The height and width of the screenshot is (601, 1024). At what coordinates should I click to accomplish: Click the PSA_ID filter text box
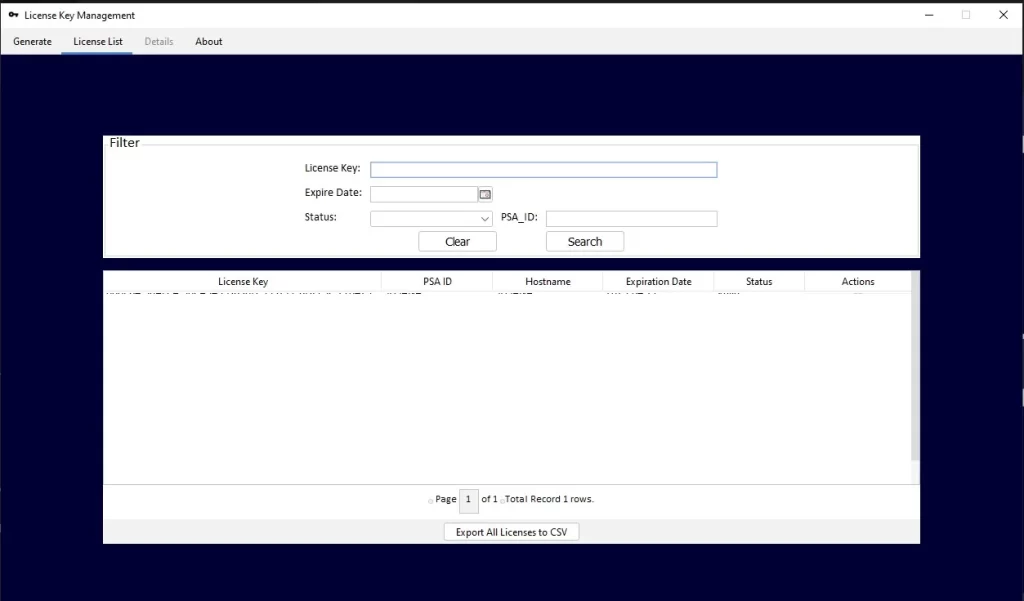(x=631, y=219)
